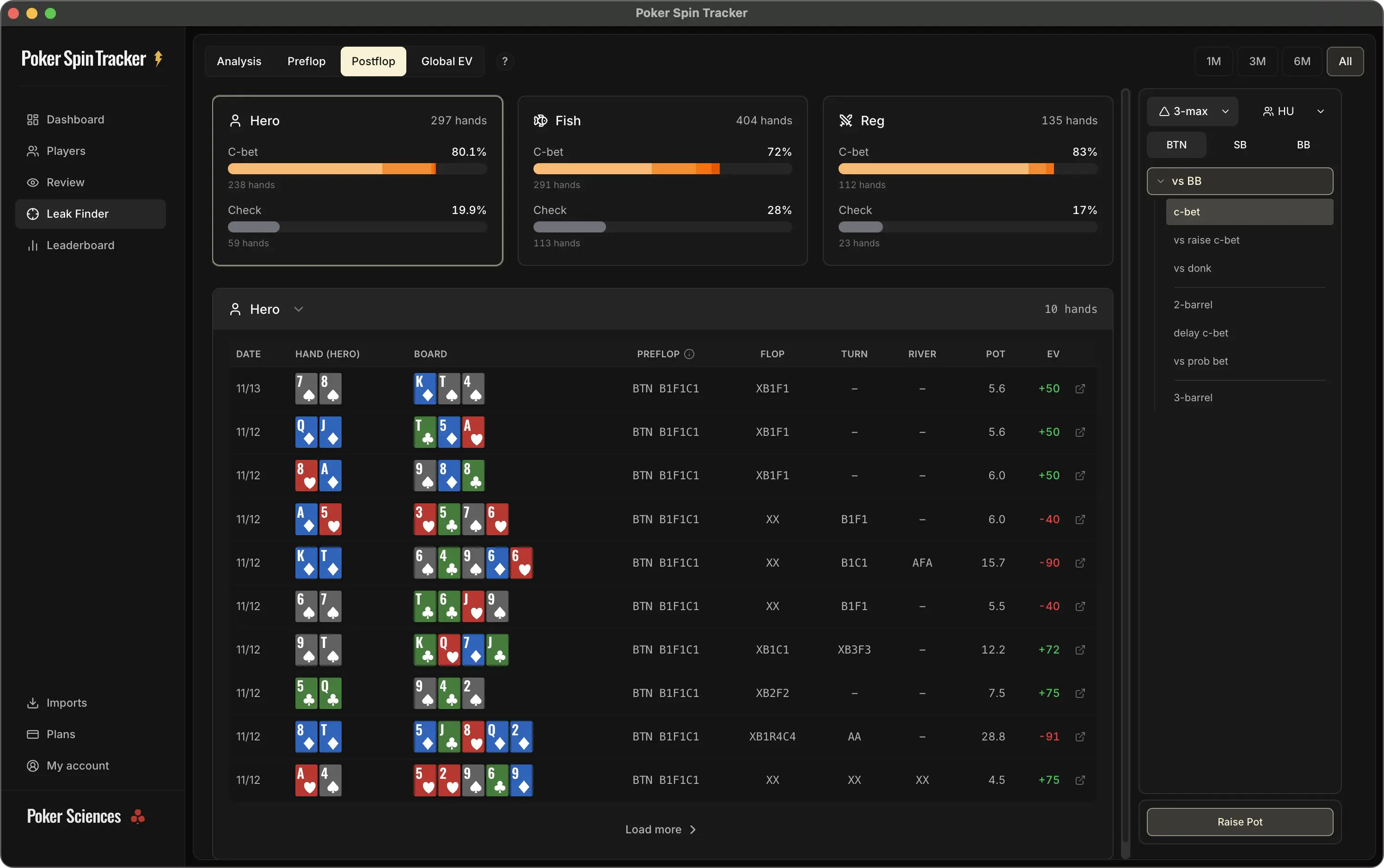1384x868 pixels.
Task: Switch to the Global EV tab
Action: coord(446,61)
